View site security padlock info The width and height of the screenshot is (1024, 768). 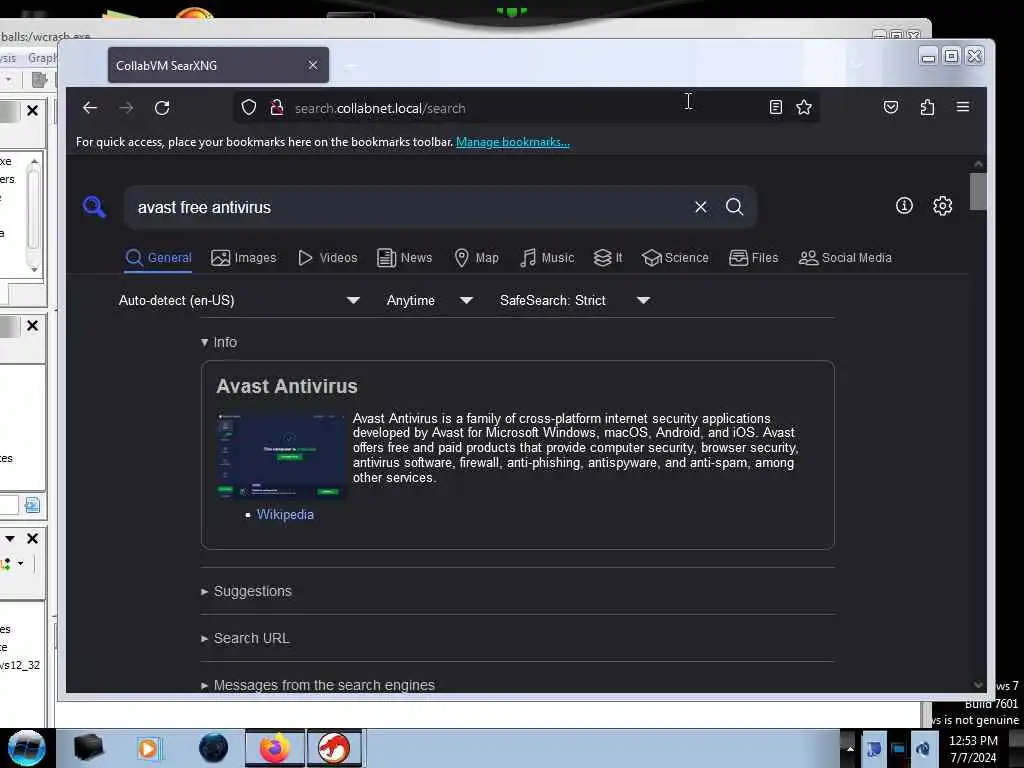(277, 108)
